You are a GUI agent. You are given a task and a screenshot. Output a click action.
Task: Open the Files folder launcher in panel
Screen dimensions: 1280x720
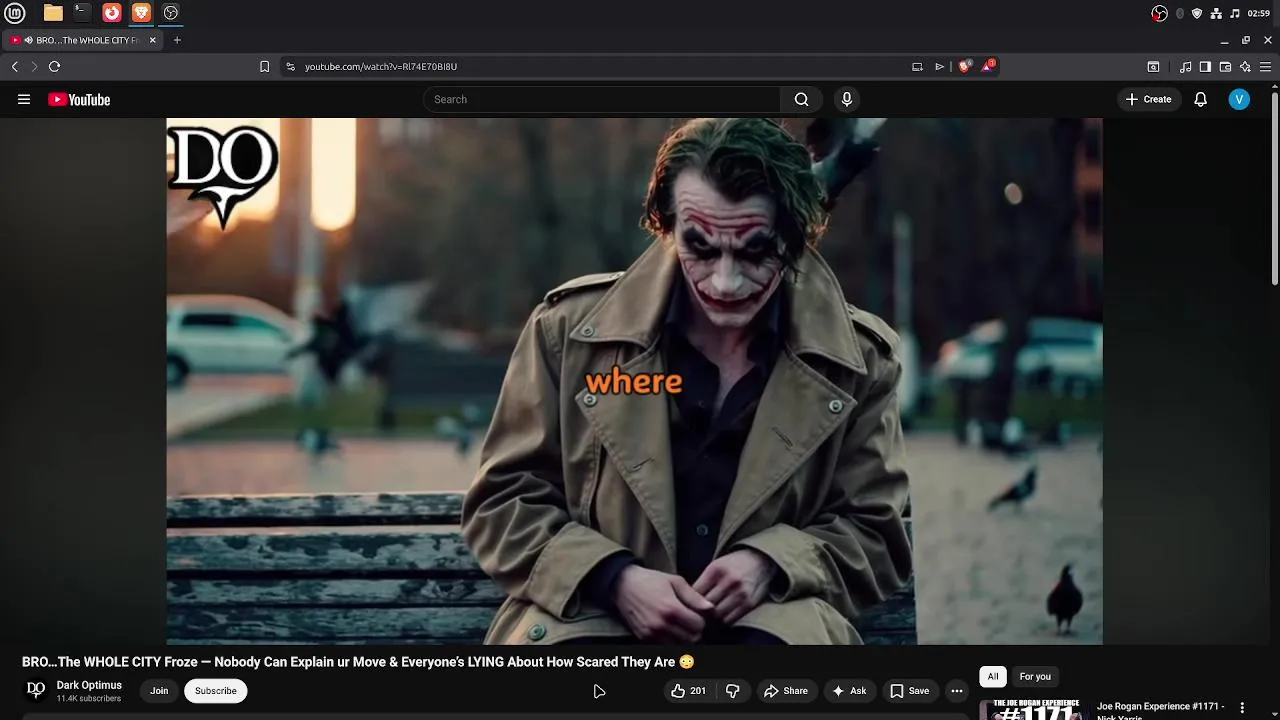tap(53, 13)
